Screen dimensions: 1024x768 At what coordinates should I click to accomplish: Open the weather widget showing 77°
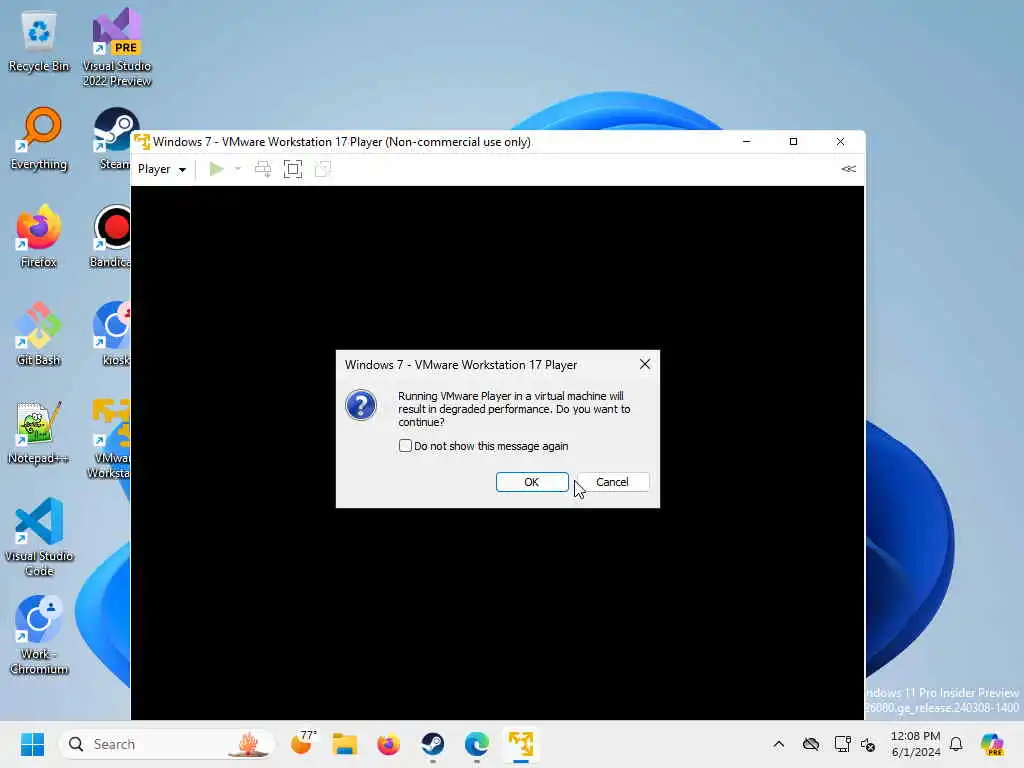(302, 744)
